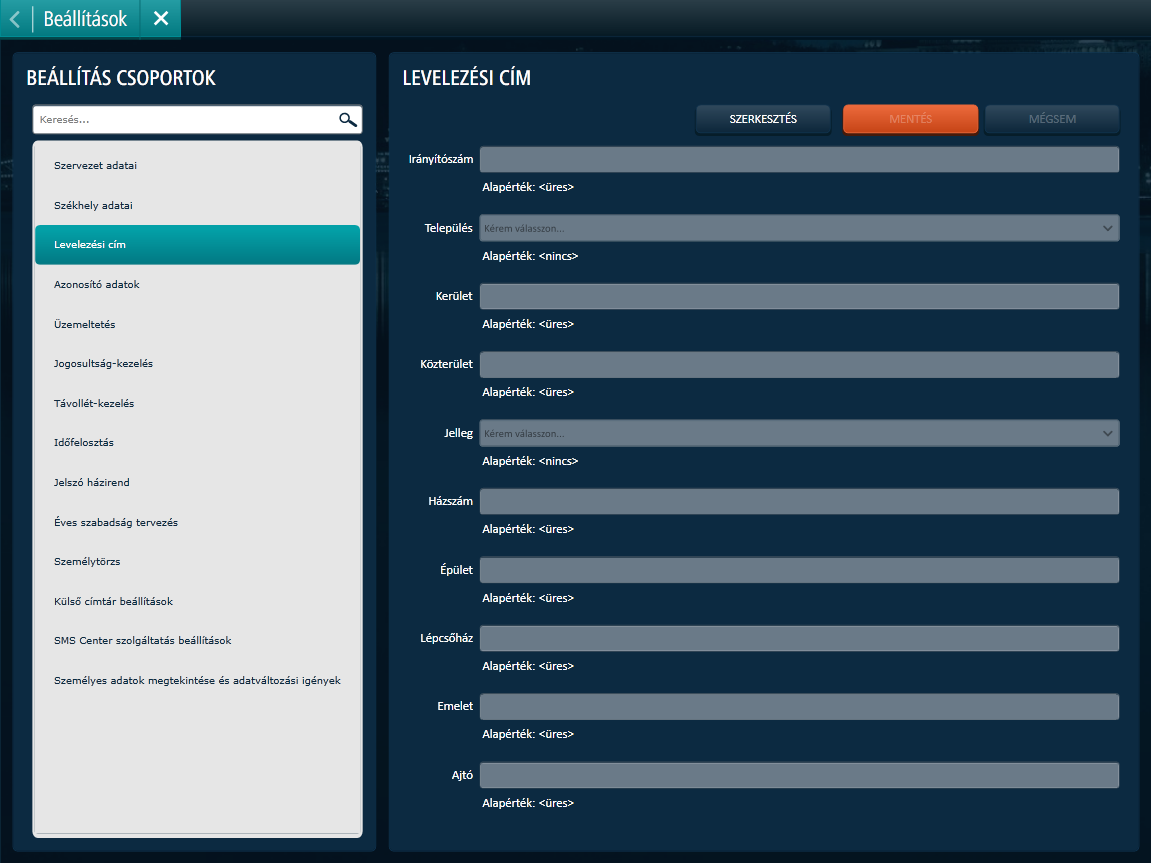Focus the Keresés search field

[x=197, y=120]
